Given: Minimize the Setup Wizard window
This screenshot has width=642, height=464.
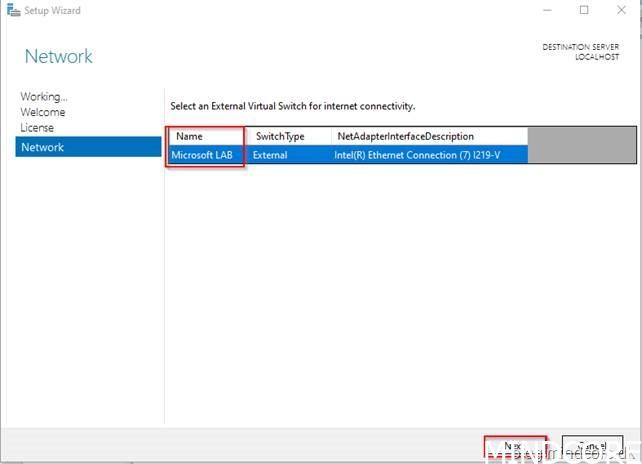Looking at the screenshot, I should pos(546,11).
